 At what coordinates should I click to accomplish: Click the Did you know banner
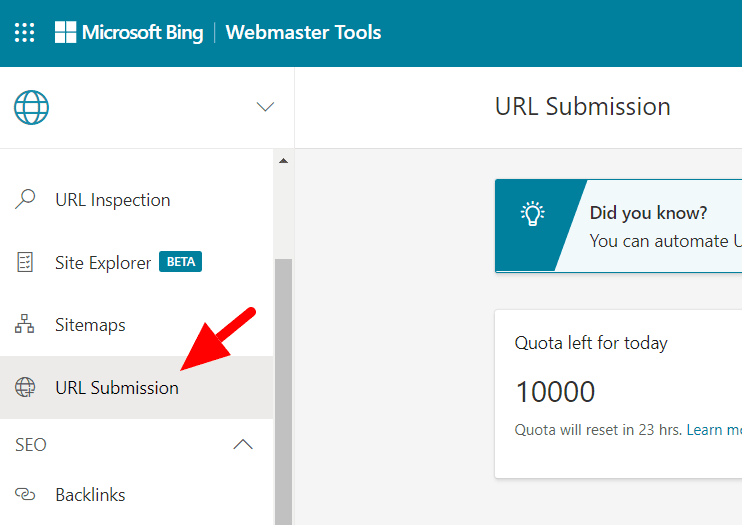click(x=660, y=227)
